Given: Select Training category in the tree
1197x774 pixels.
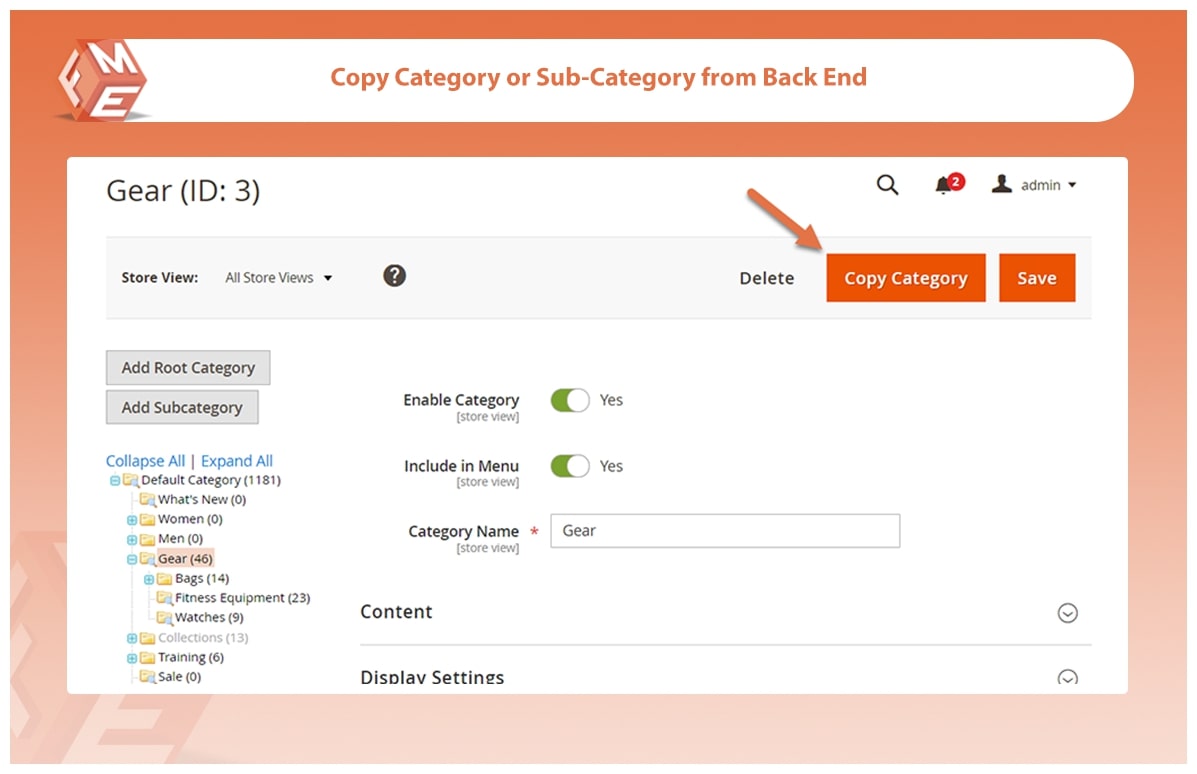Looking at the screenshot, I should pos(190,657).
